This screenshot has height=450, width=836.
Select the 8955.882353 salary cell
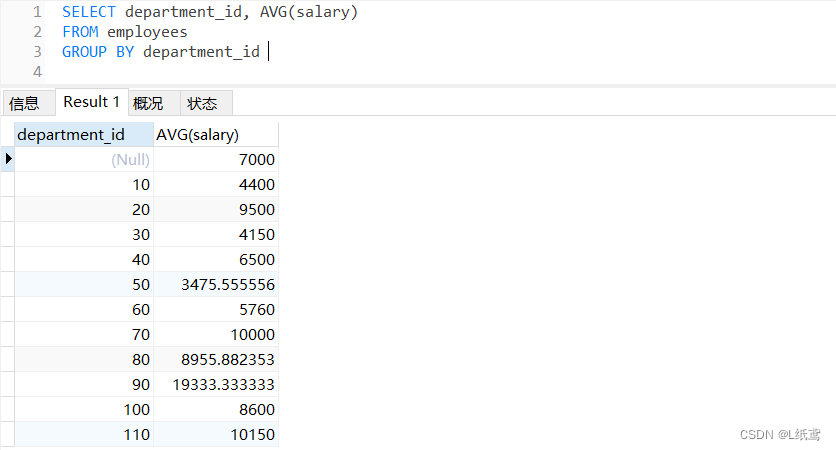coord(216,360)
